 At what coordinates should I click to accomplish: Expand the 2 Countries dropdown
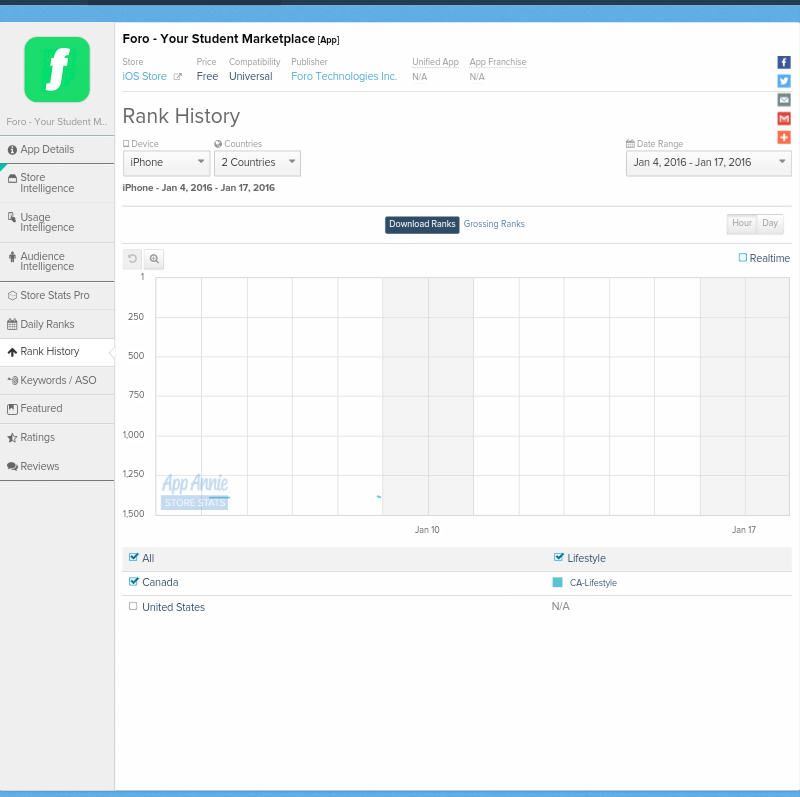[257, 163]
